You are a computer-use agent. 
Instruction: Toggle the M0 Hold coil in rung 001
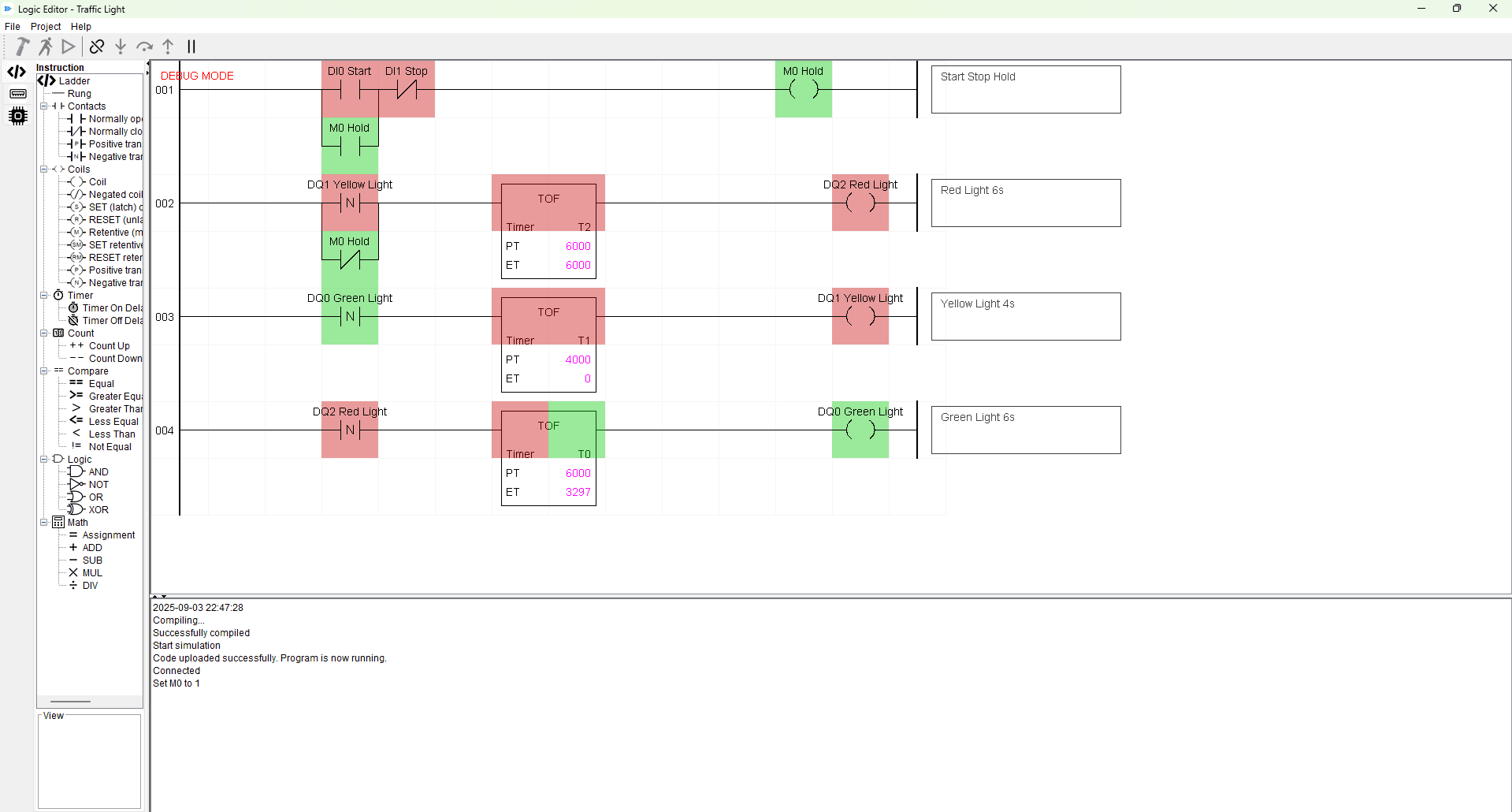point(803,89)
